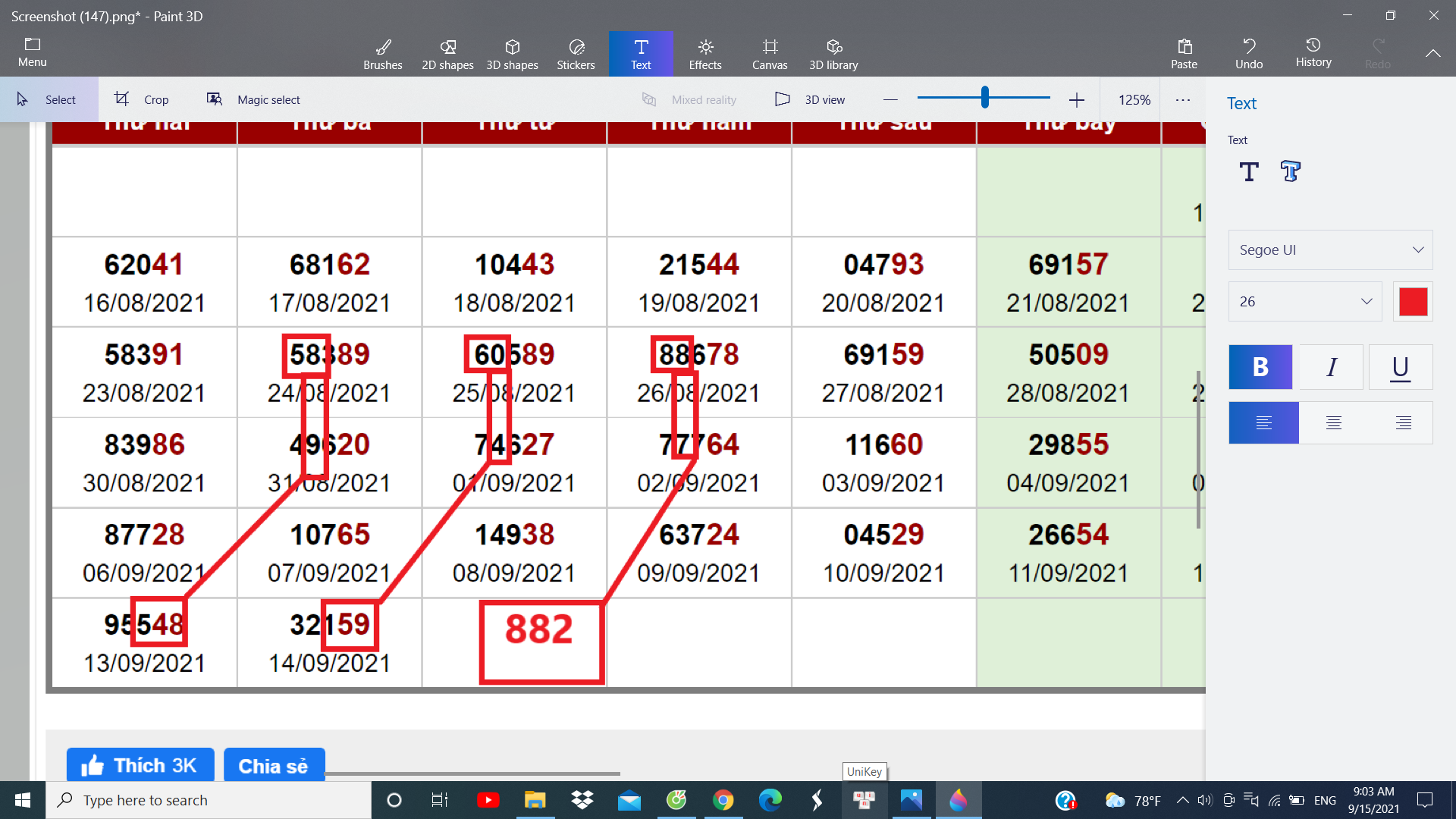
Task: Select the 2D text icon
Action: click(1249, 171)
